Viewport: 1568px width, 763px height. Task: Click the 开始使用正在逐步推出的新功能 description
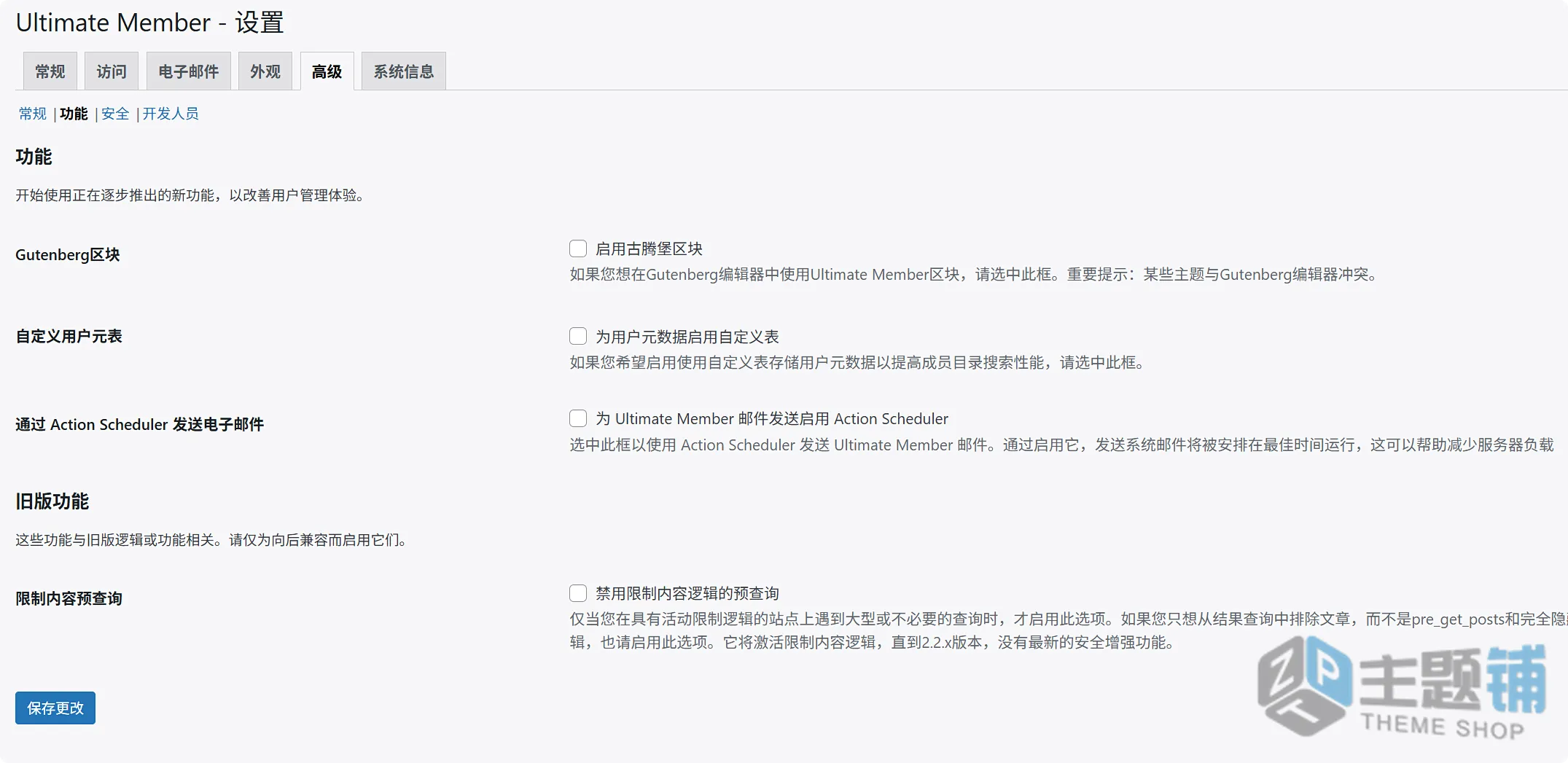point(190,195)
